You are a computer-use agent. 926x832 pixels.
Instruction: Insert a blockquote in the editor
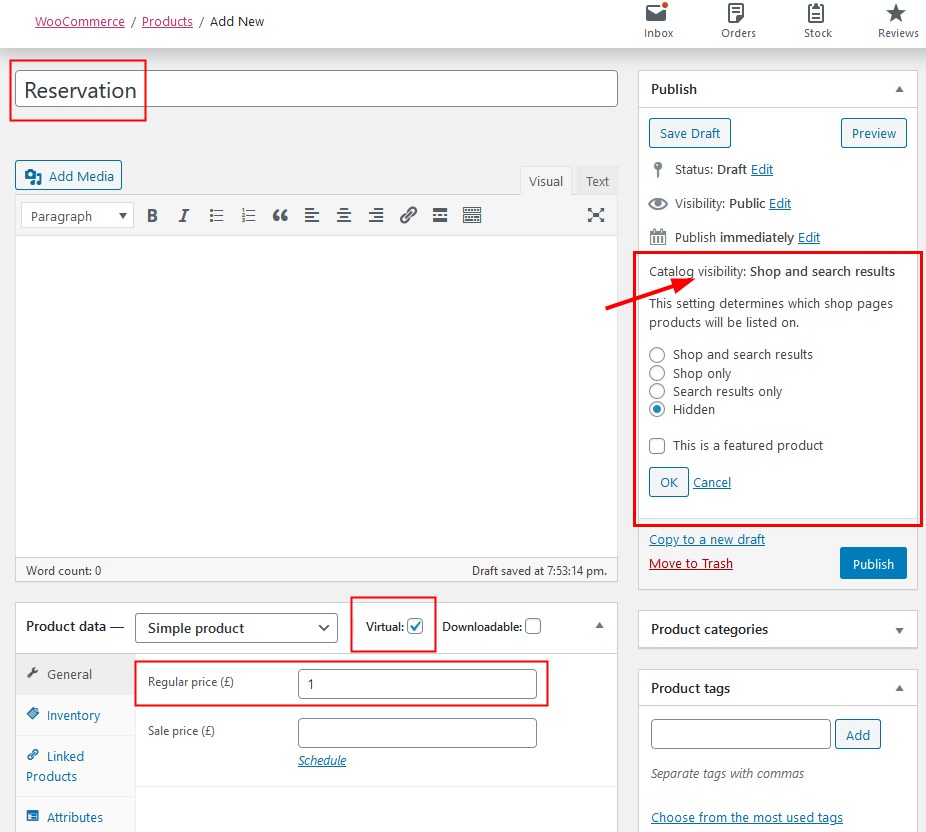pyautogui.click(x=280, y=215)
